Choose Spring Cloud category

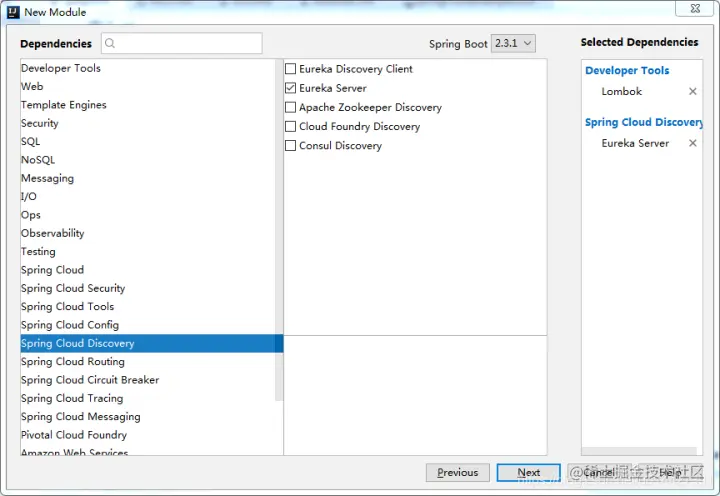point(148,270)
